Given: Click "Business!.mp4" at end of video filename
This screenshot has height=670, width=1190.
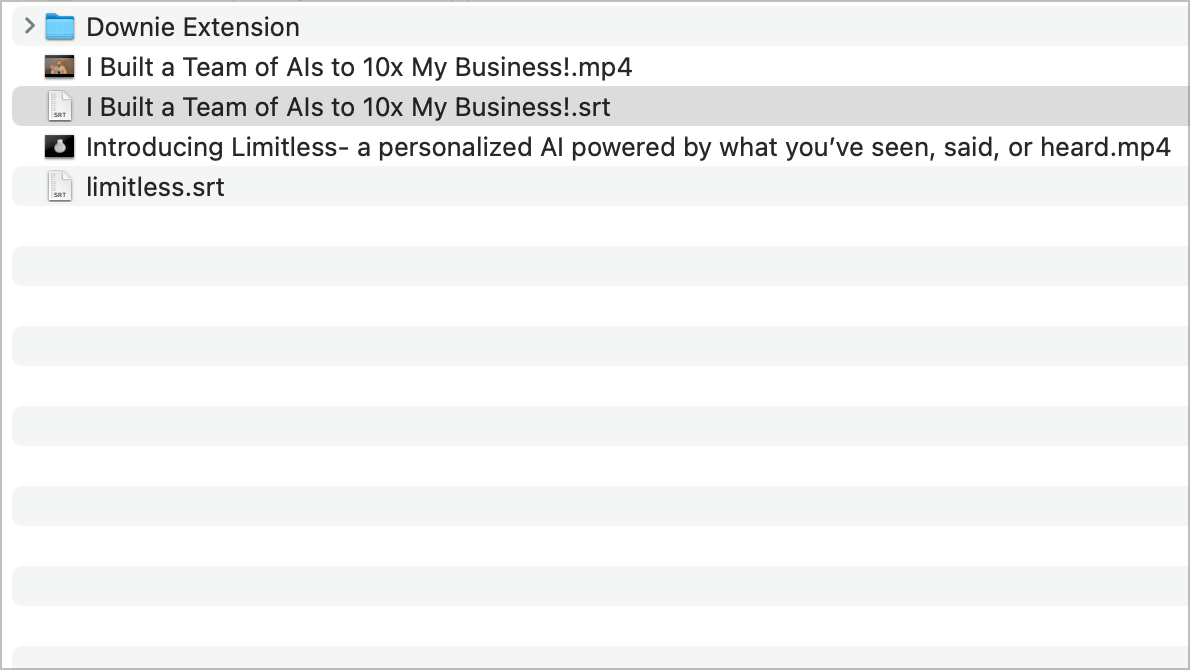Looking at the screenshot, I should click(x=543, y=68).
